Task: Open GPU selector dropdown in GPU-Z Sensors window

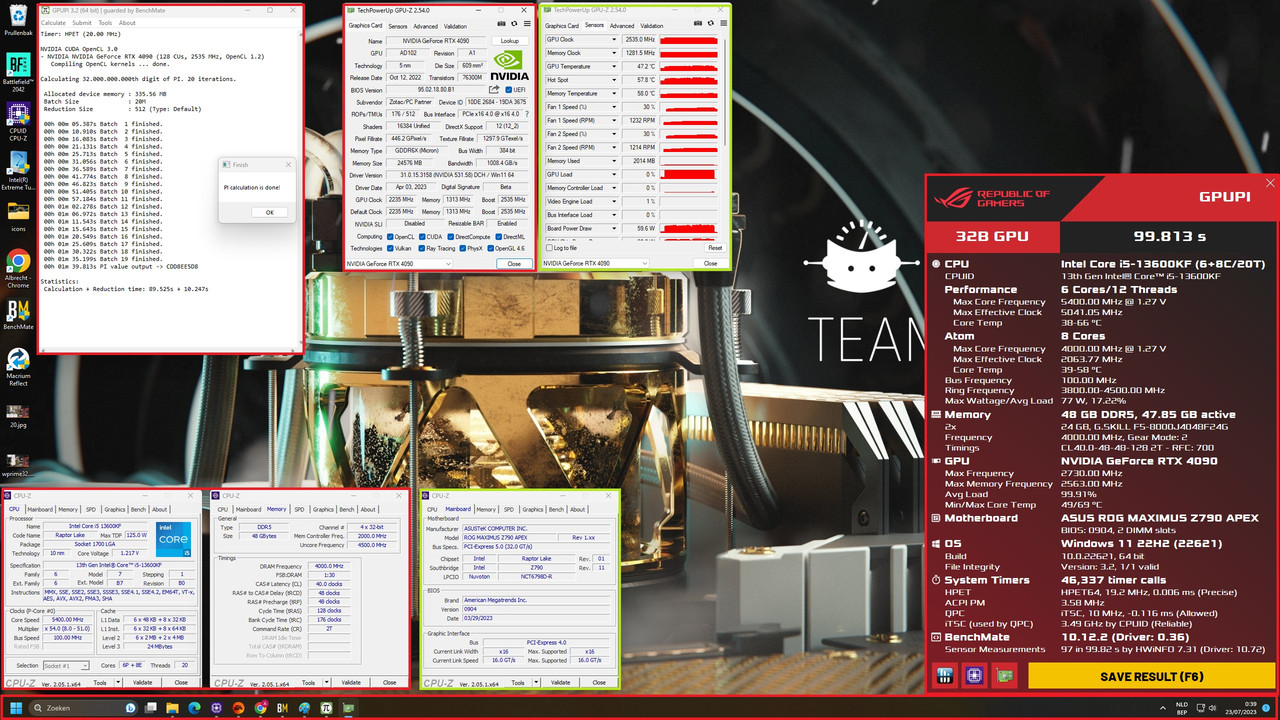Action: pyautogui.click(x=595, y=263)
